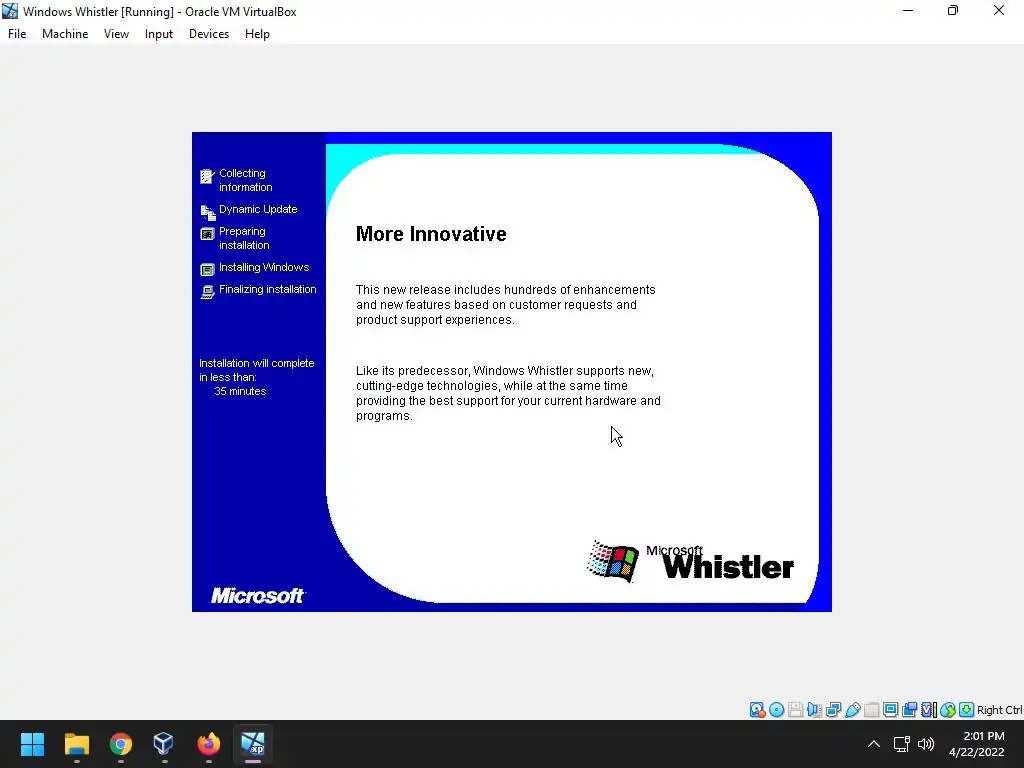Open the Machine menu
Screen dimensions: 1024x768
coord(65,34)
